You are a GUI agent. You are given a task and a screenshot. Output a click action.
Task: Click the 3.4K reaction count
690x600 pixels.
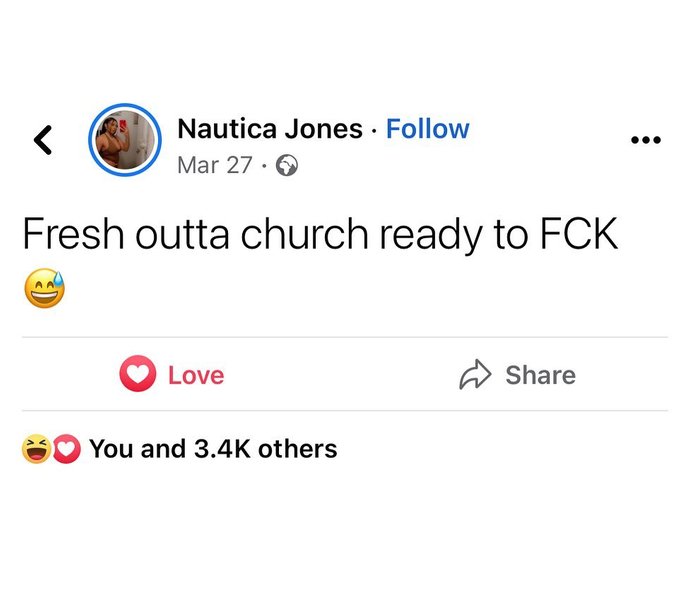pyautogui.click(x=220, y=450)
